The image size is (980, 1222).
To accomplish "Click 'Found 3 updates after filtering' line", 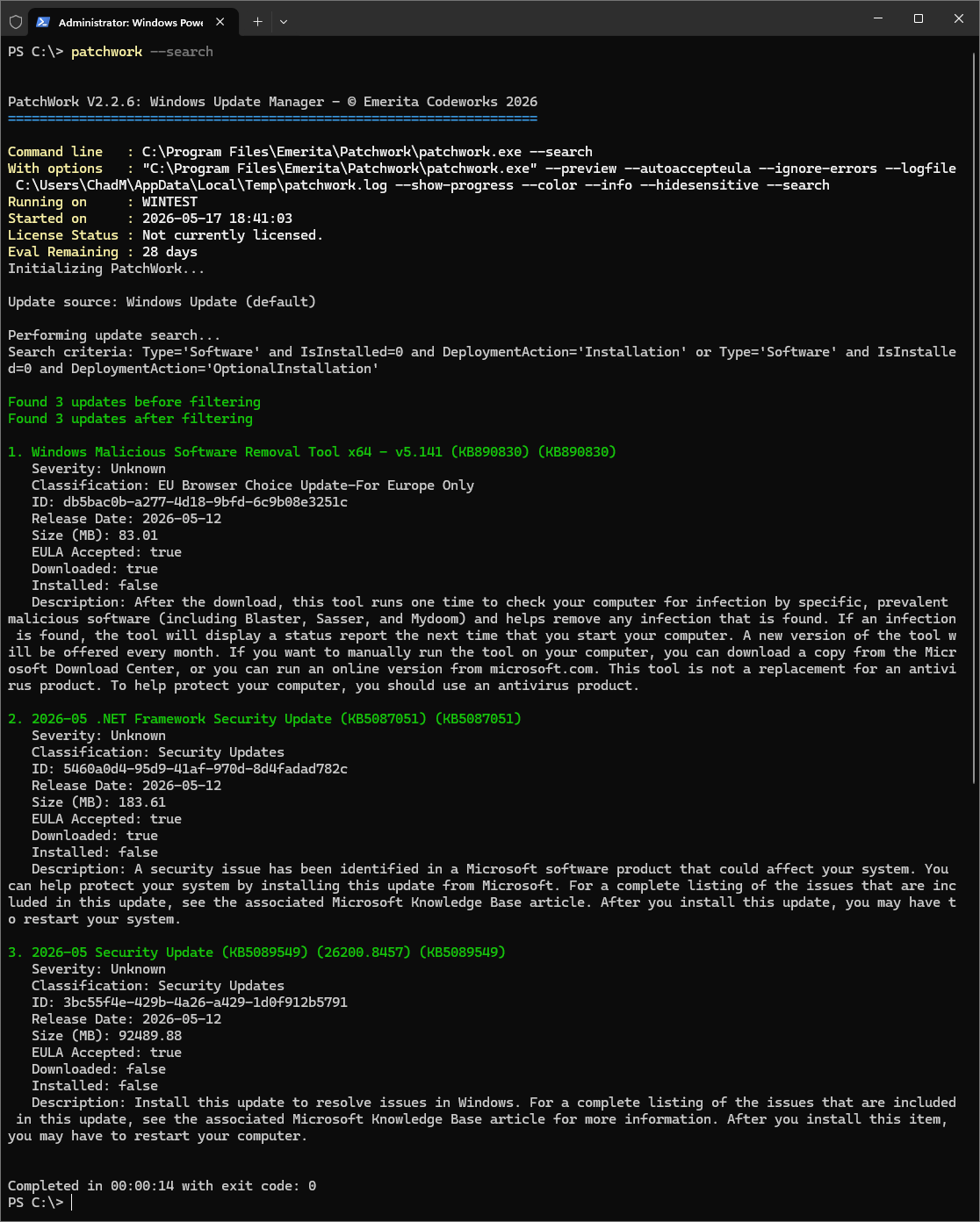I will coord(130,419).
